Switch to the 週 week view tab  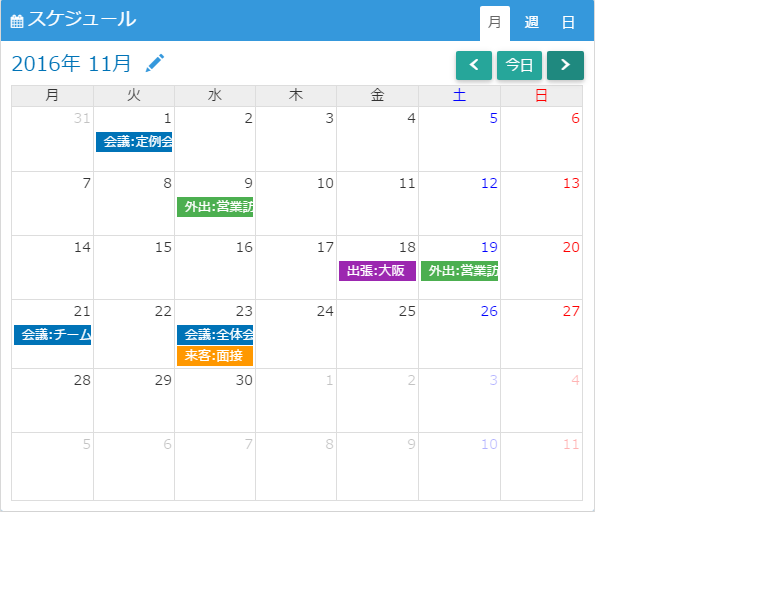coord(531,23)
